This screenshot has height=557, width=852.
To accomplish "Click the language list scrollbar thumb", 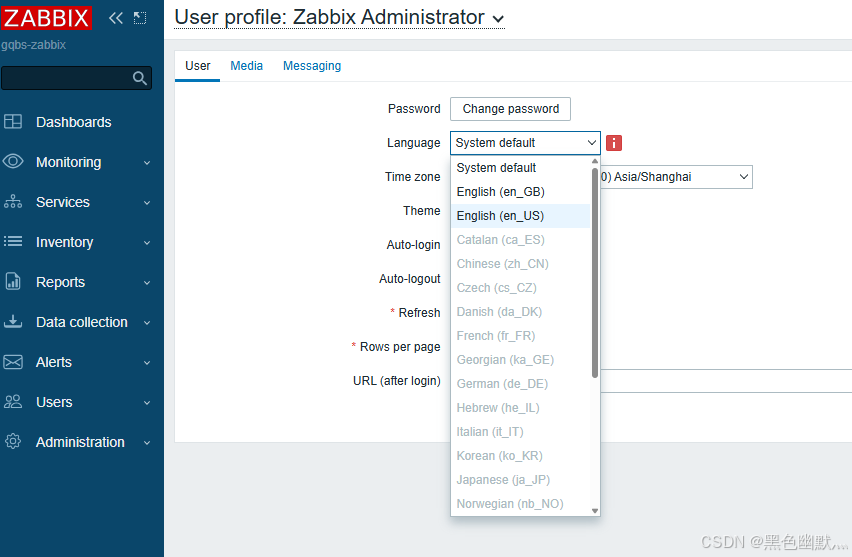I will tap(595, 272).
